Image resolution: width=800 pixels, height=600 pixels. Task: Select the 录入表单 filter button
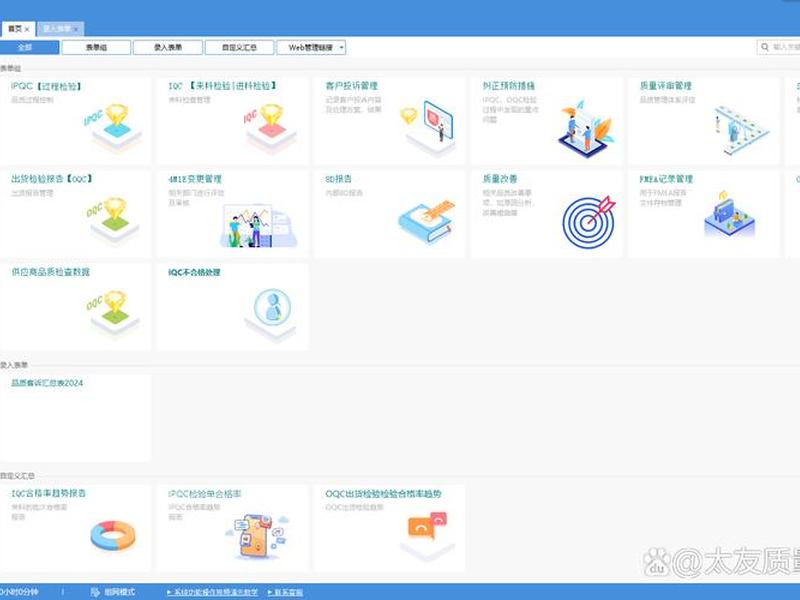pos(168,47)
